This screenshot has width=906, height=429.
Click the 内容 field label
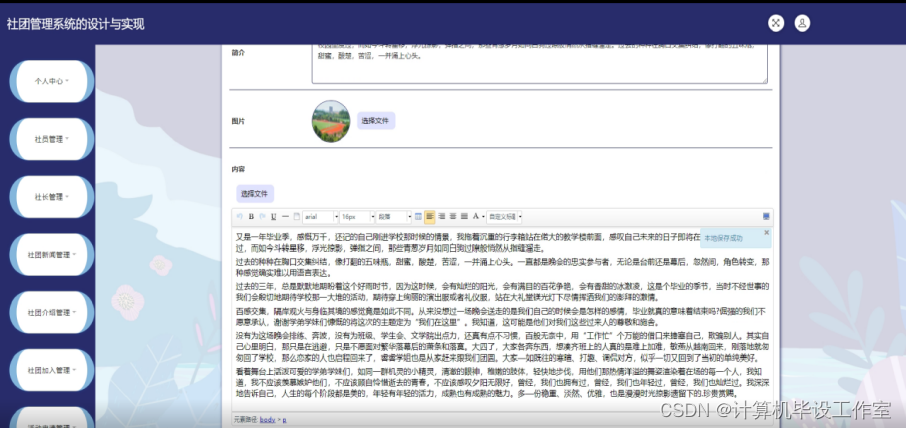click(238, 169)
